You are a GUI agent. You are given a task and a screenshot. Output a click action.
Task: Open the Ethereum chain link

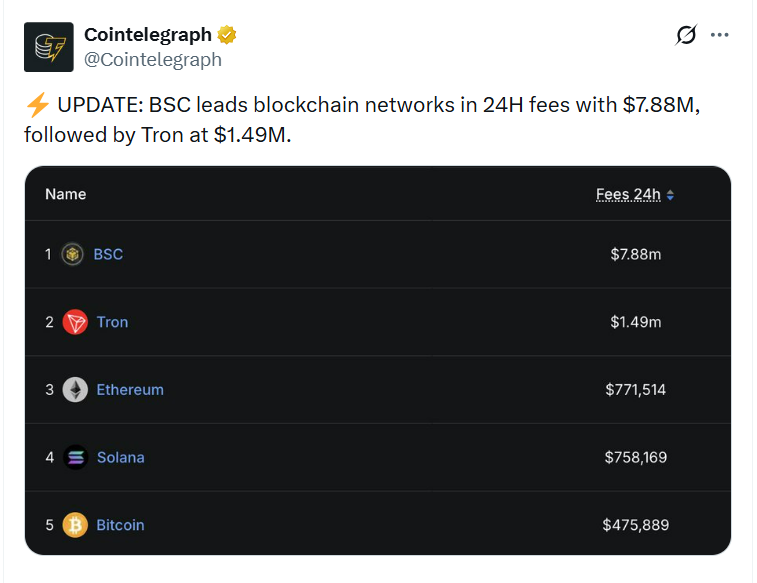pos(130,390)
